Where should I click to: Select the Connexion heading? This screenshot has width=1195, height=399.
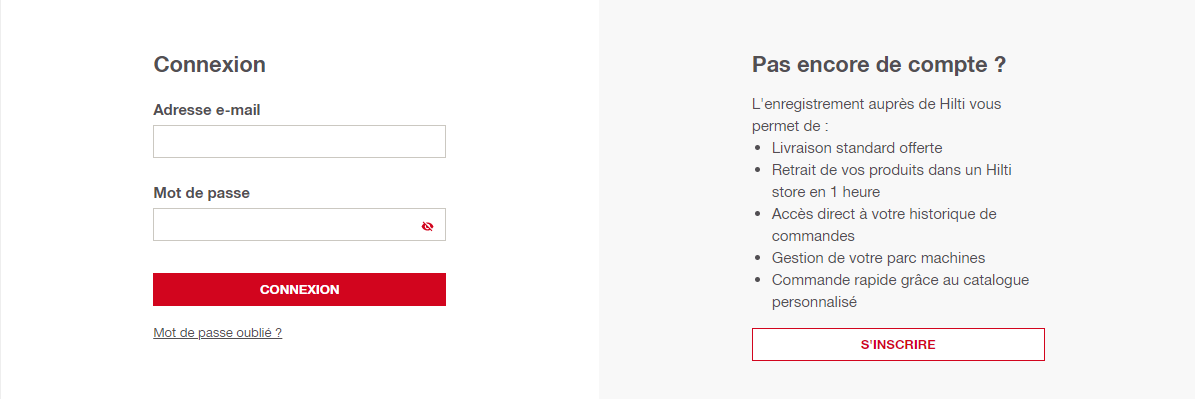coord(210,64)
